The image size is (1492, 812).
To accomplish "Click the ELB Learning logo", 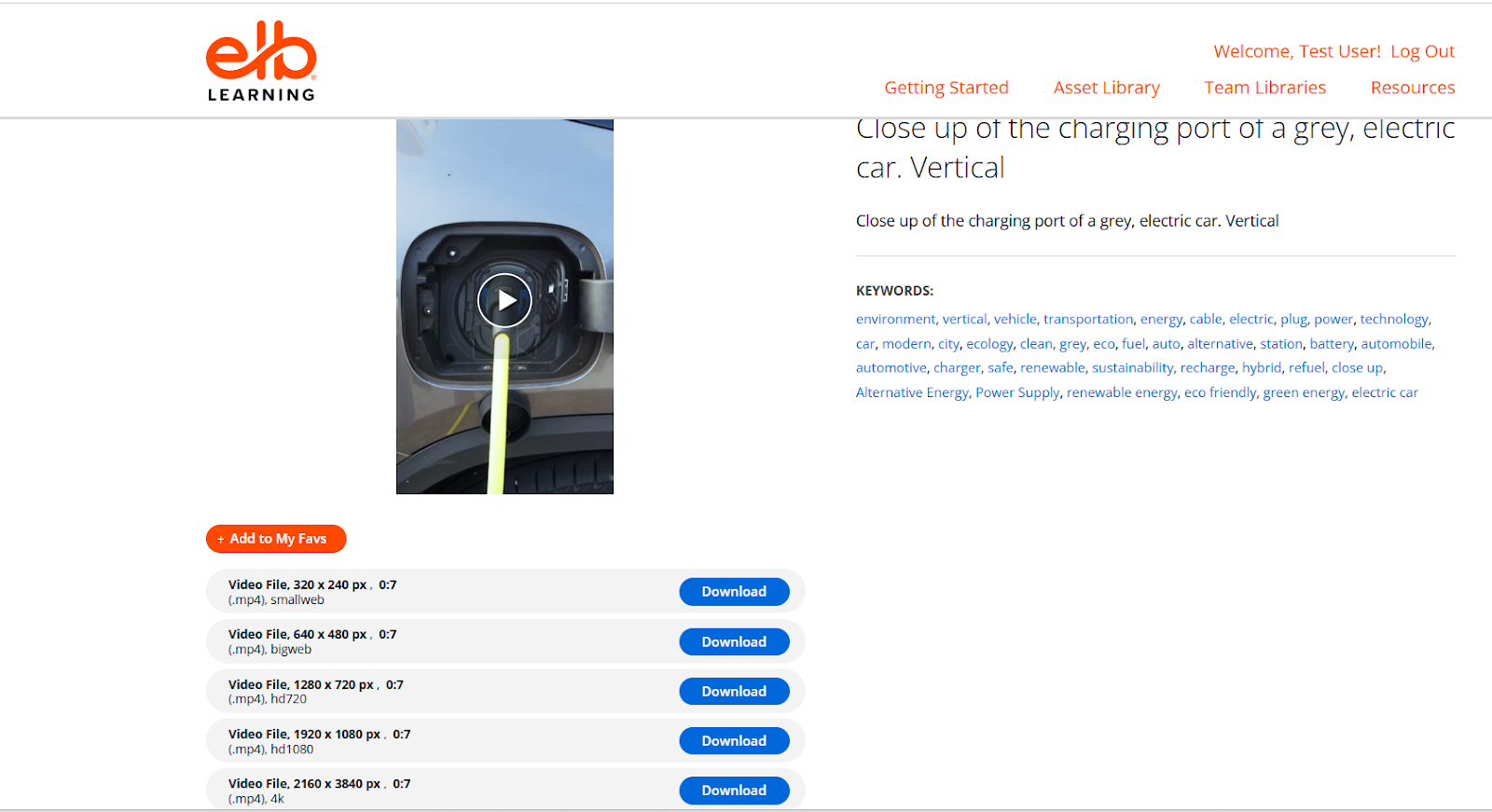I will [x=261, y=62].
